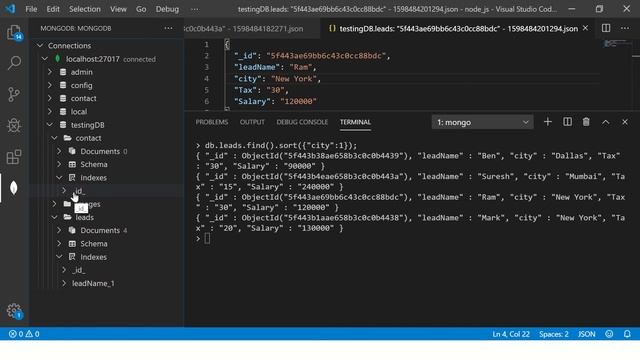
Task: Close the 1598484201294.json editor tab
Action: point(586,28)
